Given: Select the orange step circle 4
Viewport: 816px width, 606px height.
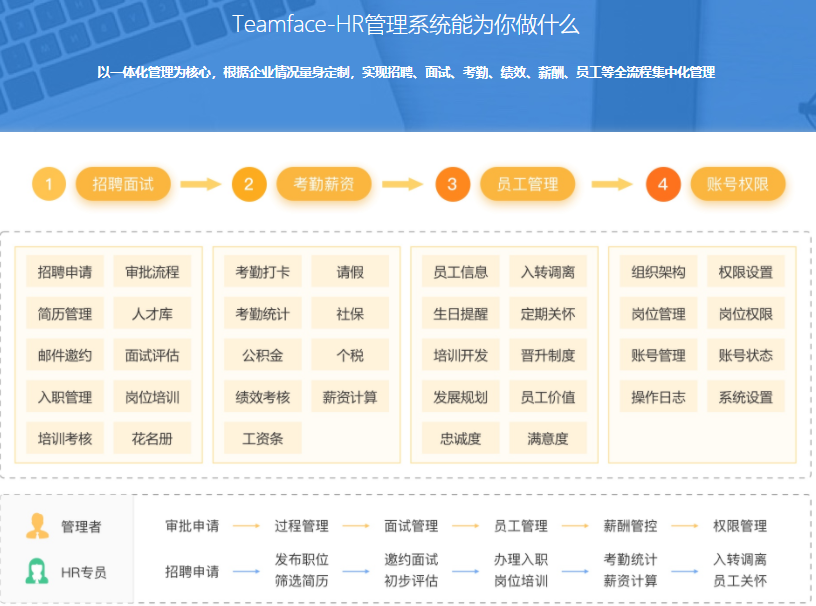Looking at the screenshot, I should [662, 184].
